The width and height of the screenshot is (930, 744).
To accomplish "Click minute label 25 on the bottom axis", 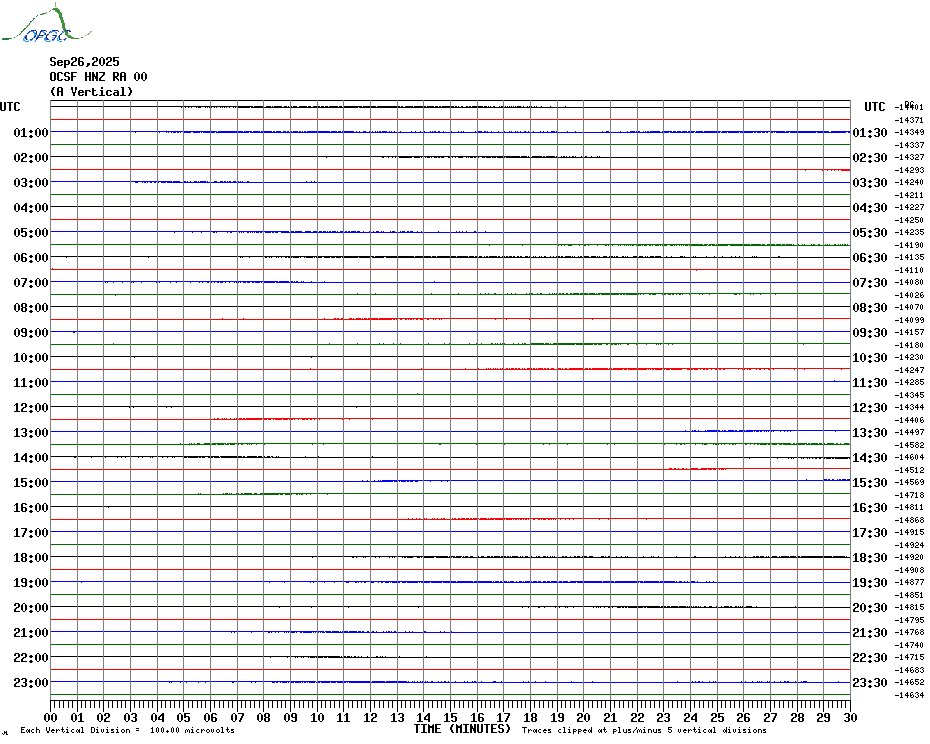I will [717, 718].
